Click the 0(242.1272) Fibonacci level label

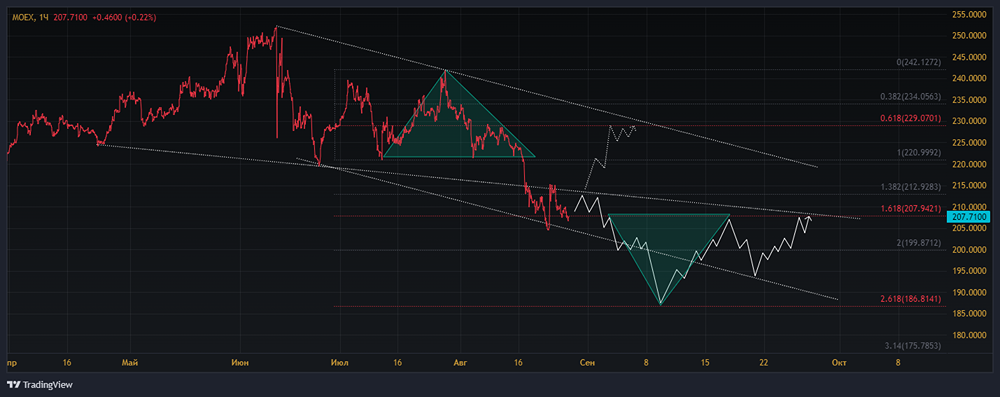918,63
